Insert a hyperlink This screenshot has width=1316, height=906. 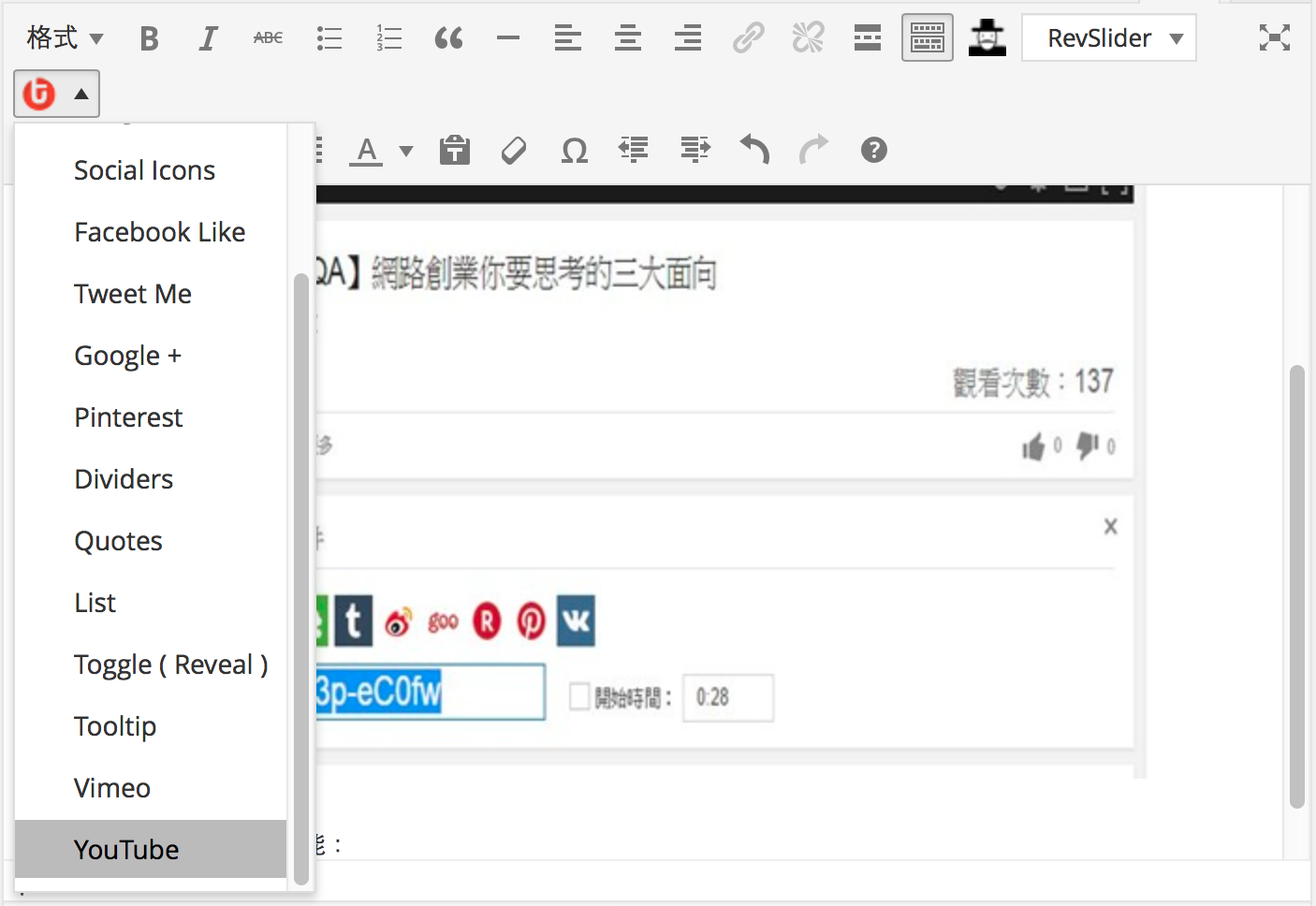pyautogui.click(x=748, y=37)
